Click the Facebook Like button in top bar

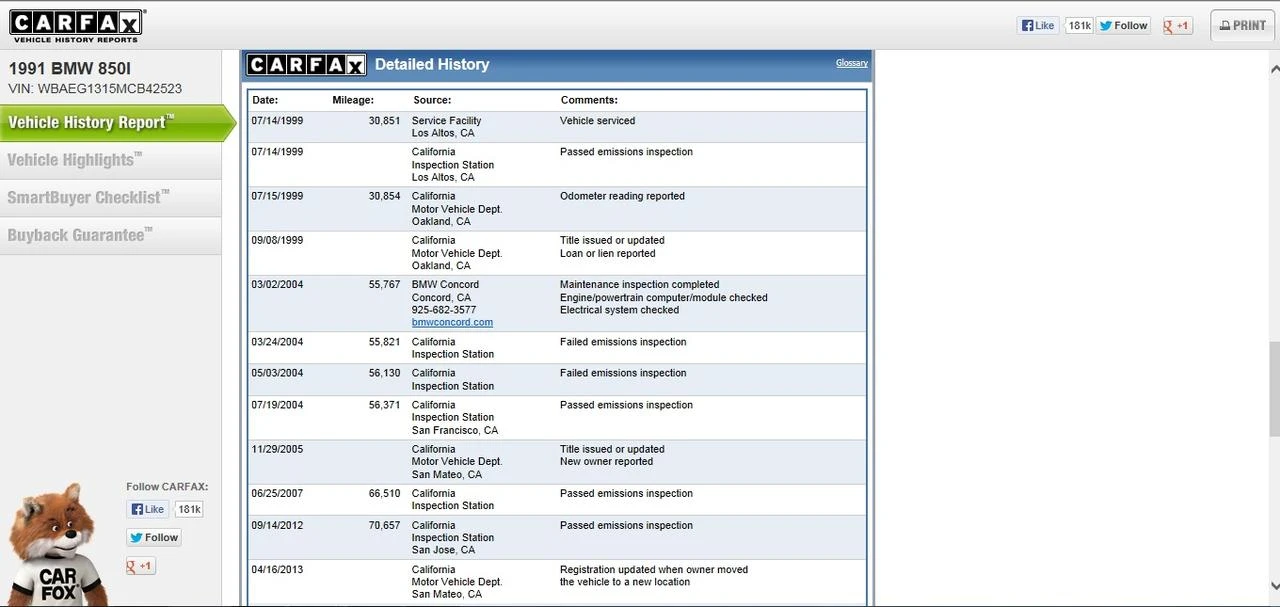[x=1038, y=26]
